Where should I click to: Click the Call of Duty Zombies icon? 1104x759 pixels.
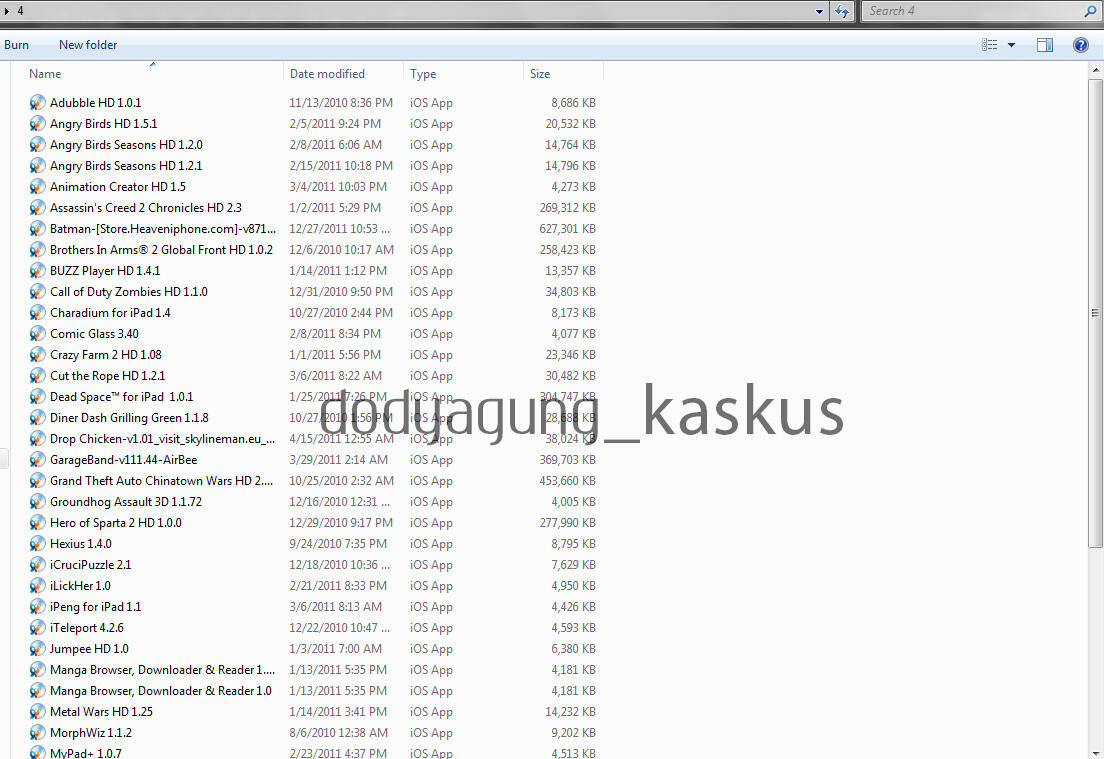point(37,291)
